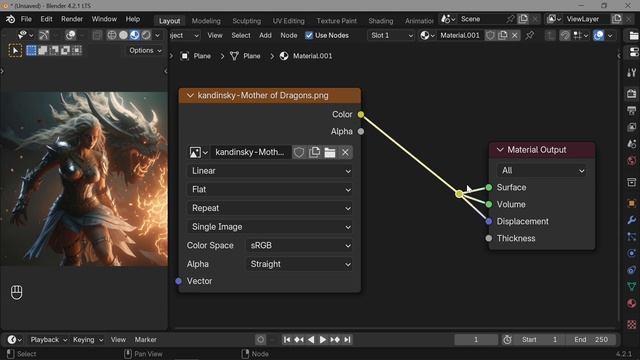640x360 pixels.
Task: Open the Flat projection dropdown
Action: (270, 189)
